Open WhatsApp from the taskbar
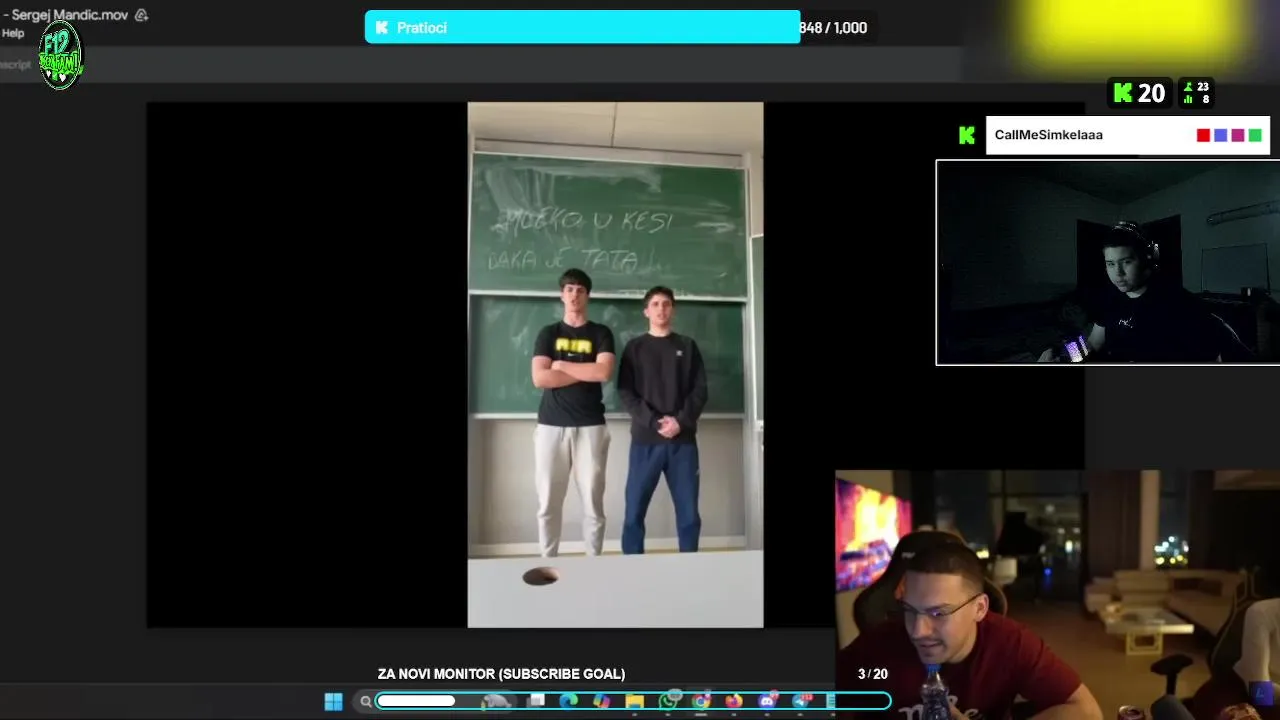The image size is (1280, 720). tap(668, 701)
